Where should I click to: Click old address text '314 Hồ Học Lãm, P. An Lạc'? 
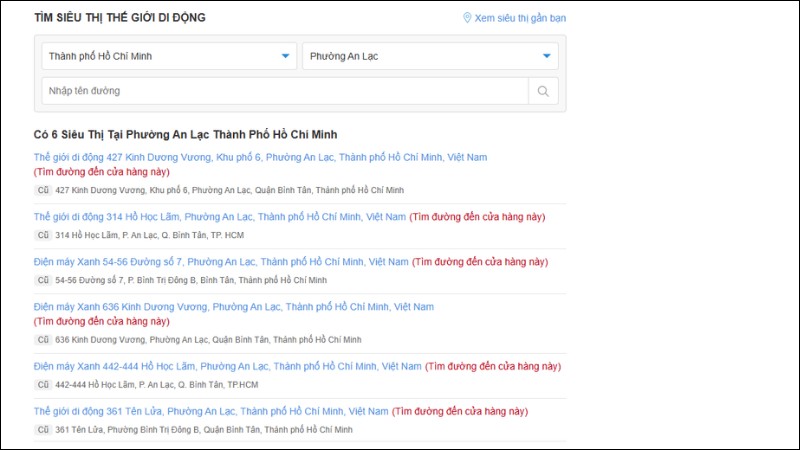point(149,235)
